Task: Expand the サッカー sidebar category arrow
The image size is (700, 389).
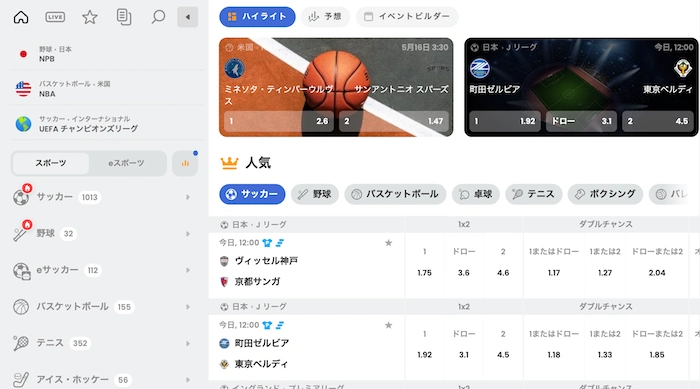Action: click(188, 197)
